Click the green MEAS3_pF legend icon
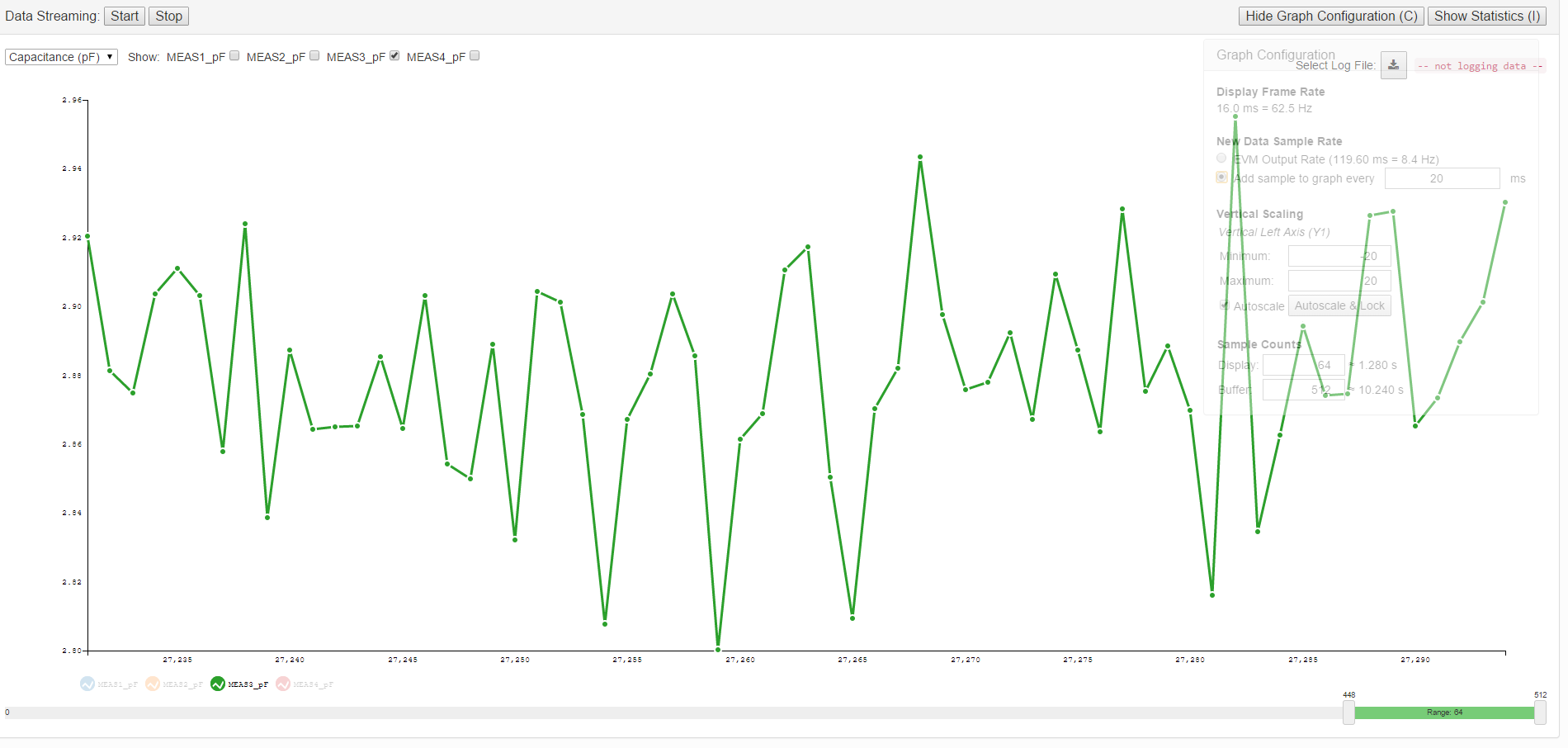1568x748 pixels. tap(218, 684)
